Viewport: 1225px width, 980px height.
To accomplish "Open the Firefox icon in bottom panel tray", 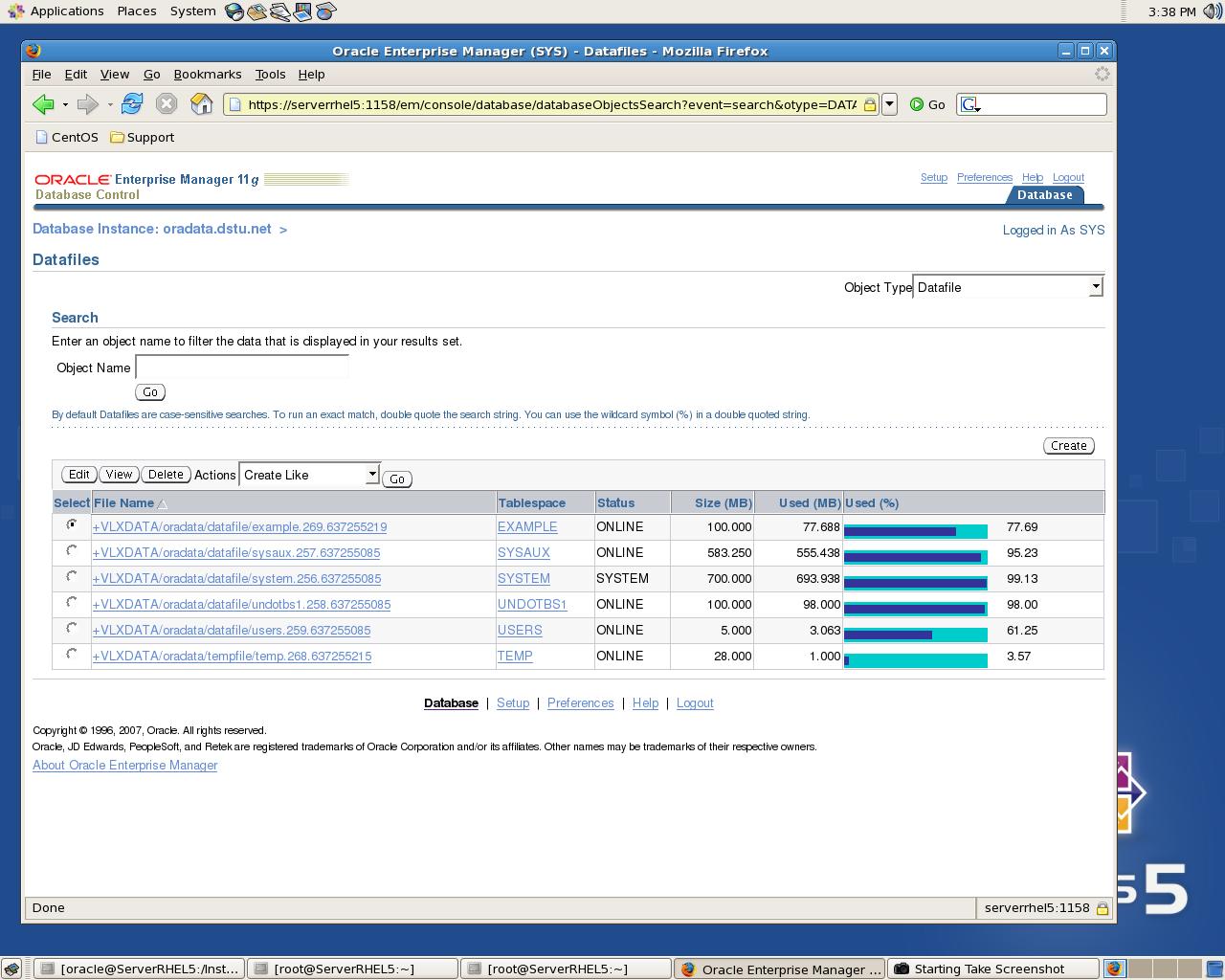I will tap(1115, 969).
